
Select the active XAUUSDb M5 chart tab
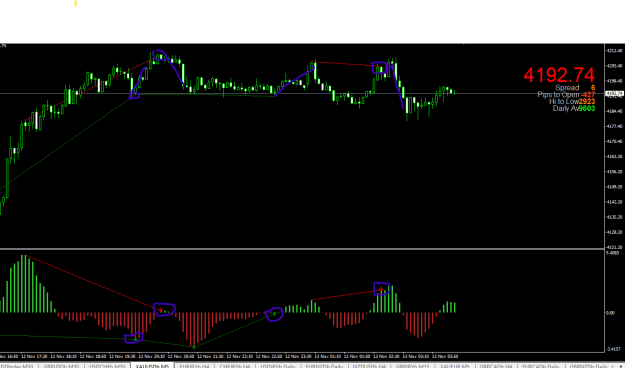(x=152, y=366)
